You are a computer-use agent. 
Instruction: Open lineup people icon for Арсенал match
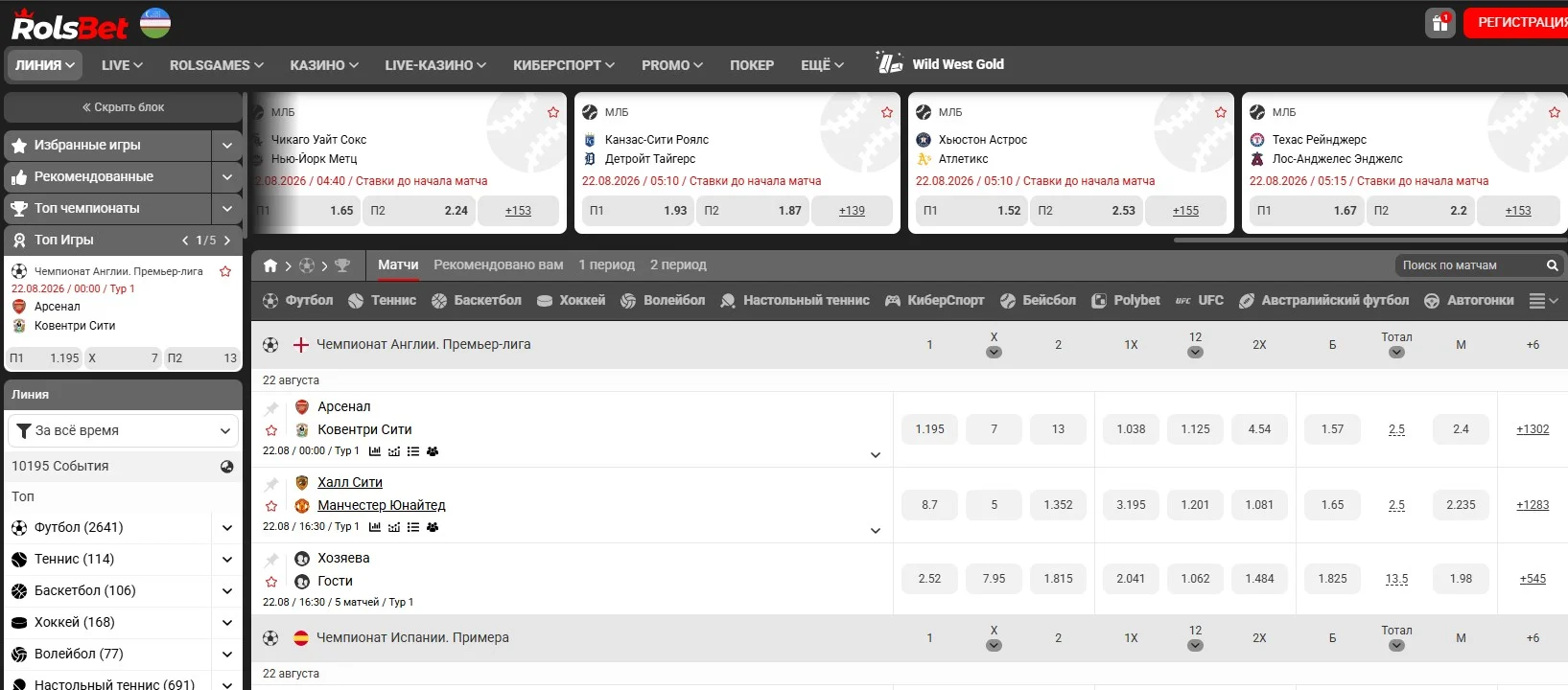coord(433,451)
